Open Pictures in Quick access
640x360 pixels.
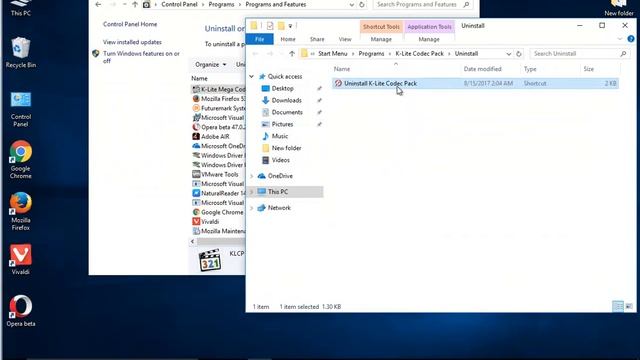[282, 124]
